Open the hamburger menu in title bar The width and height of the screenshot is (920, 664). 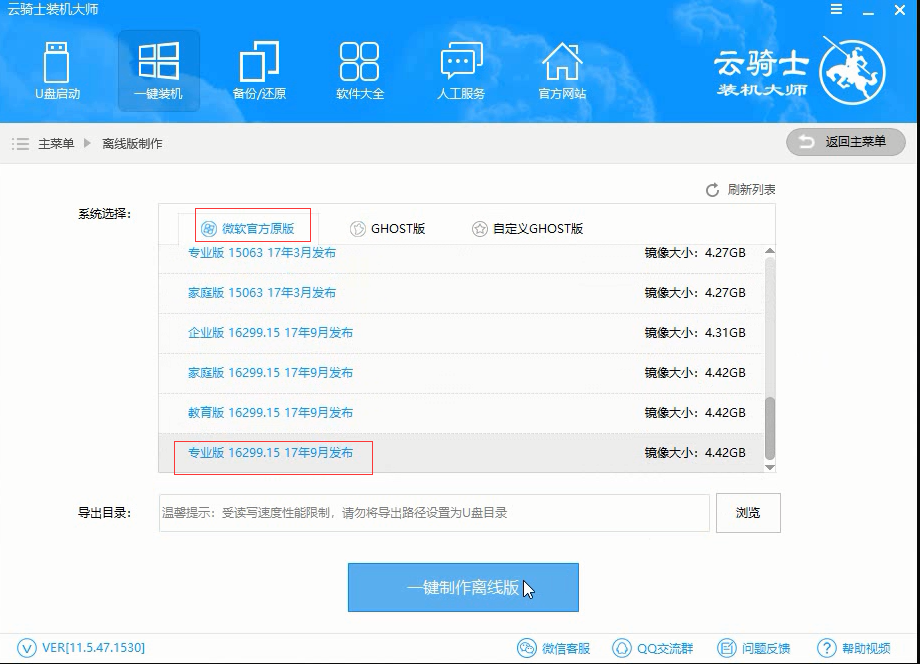[836, 9]
